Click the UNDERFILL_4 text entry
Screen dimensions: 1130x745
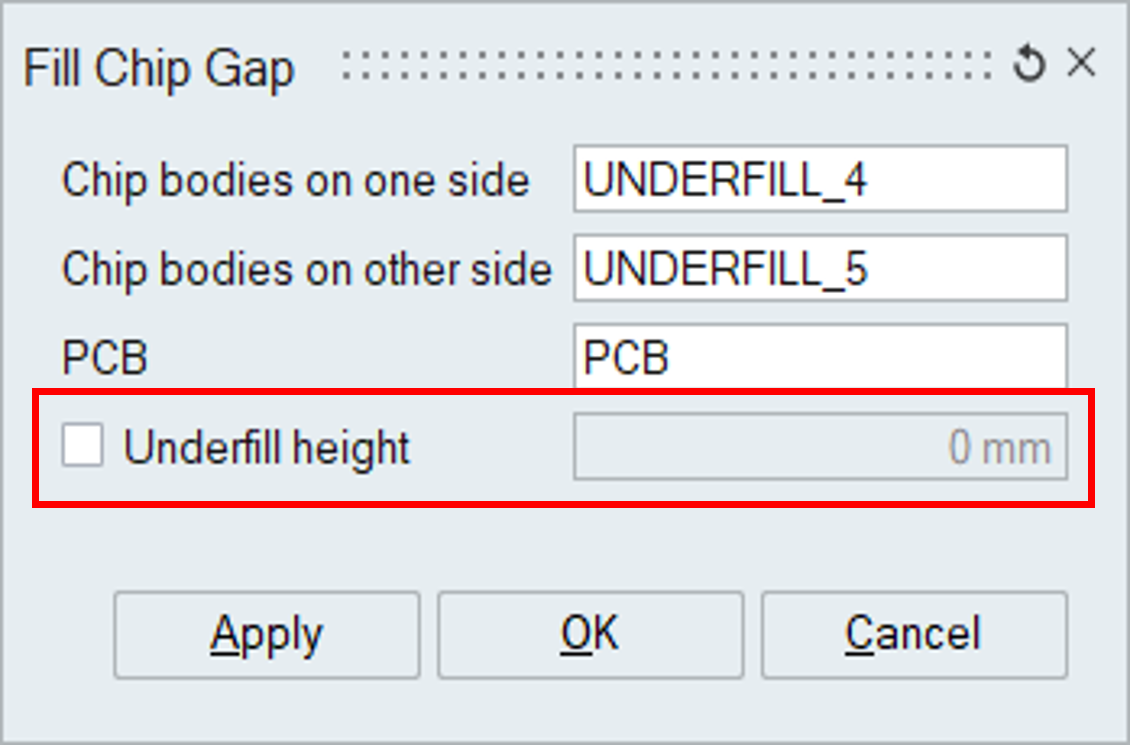(x=725, y=180)
